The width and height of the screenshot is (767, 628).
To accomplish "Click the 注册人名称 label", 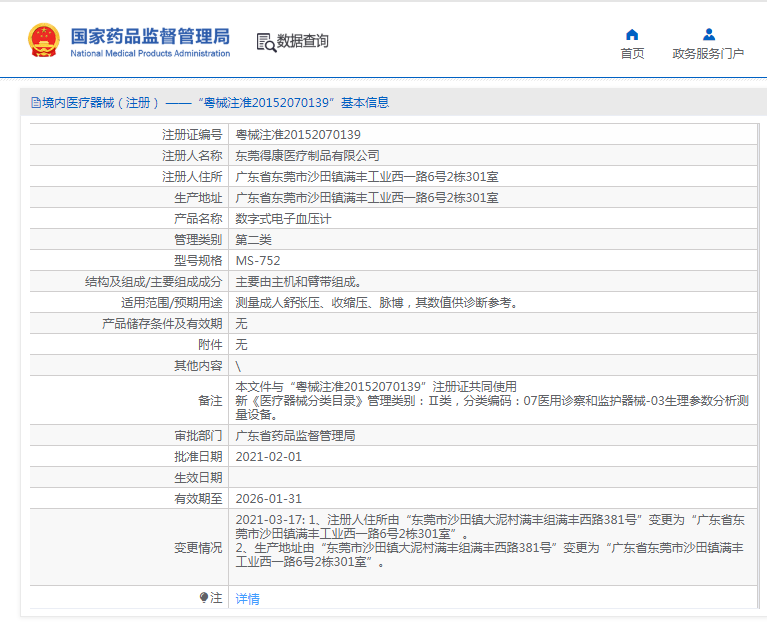I will pyautogui.click(x=192, y=156).
